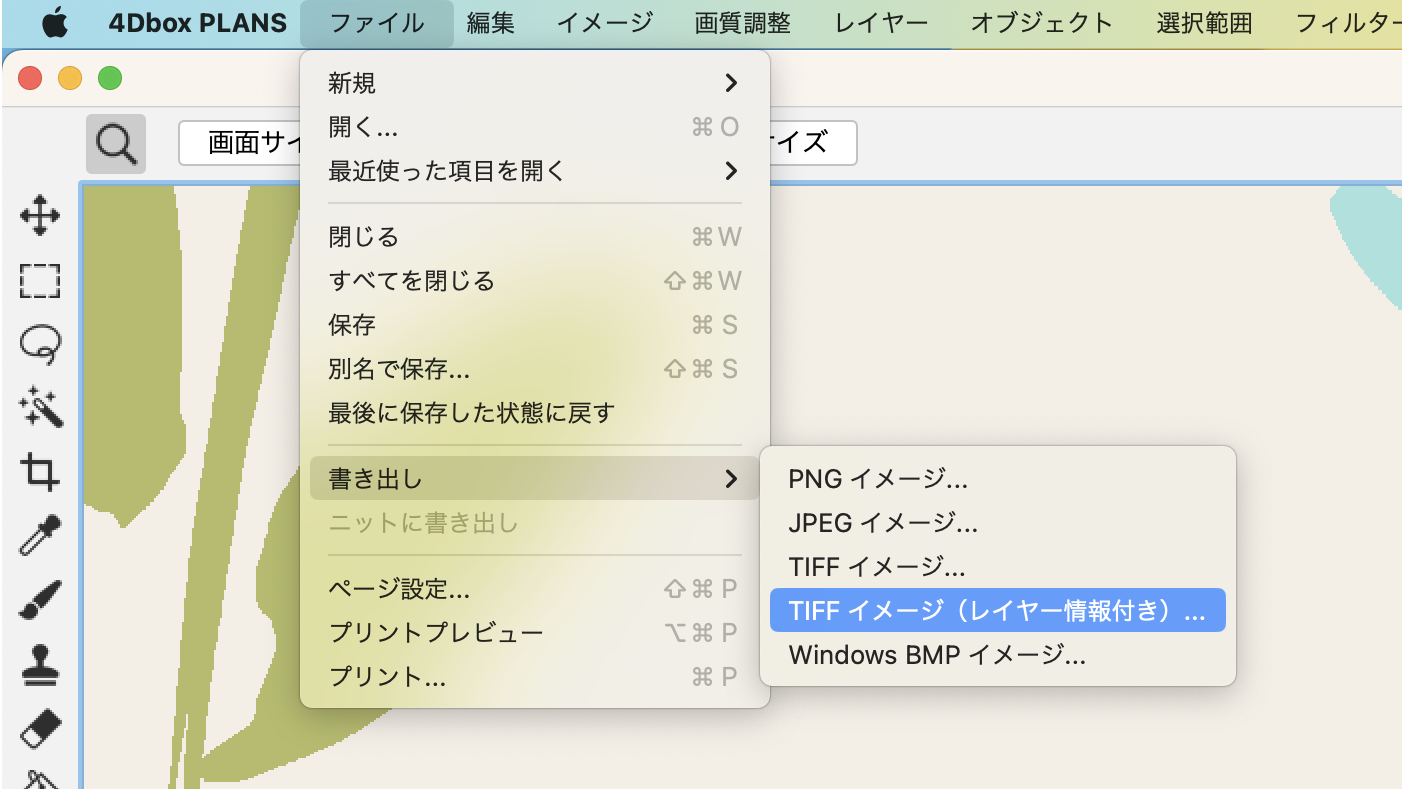The image size is (1402, 789).
Task: Expand the 書き出し submenu item
Action: (535, 479)
